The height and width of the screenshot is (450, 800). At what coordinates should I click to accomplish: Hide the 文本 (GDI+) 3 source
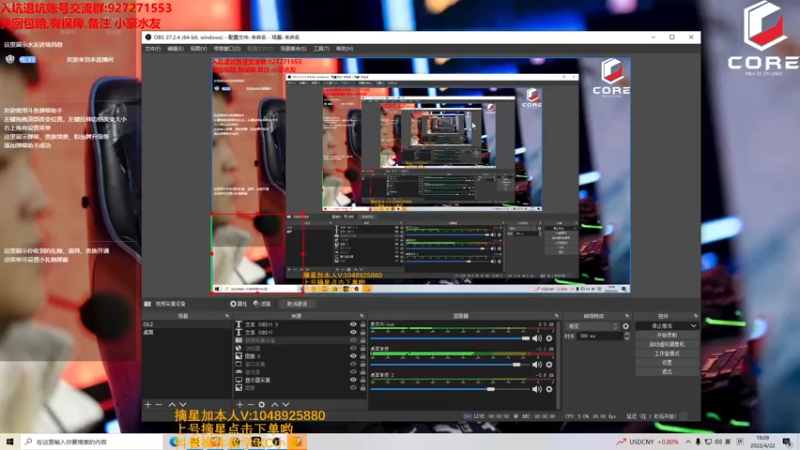point(353,324)
